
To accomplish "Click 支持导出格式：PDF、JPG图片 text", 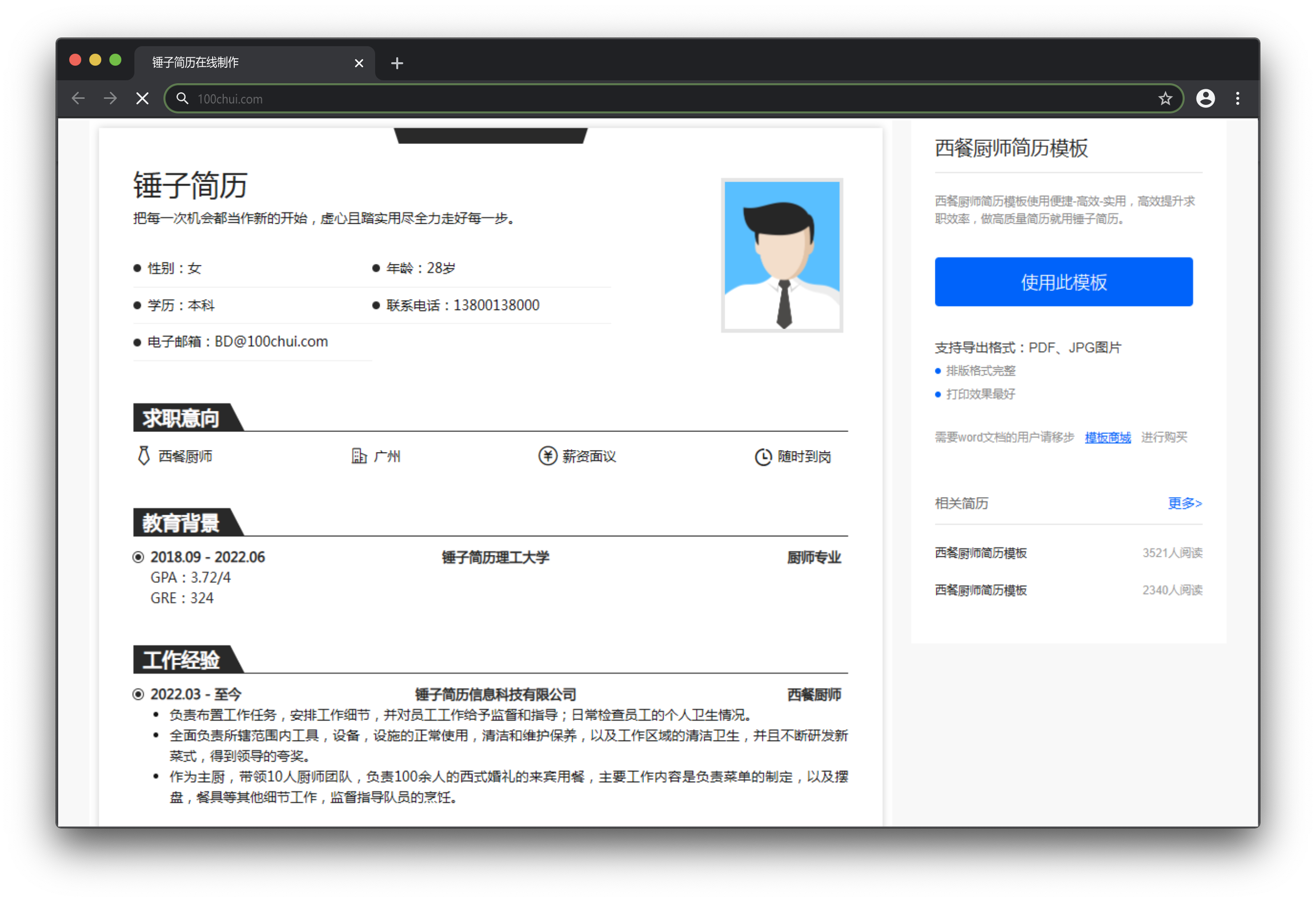I will (x=1028, y=347).
